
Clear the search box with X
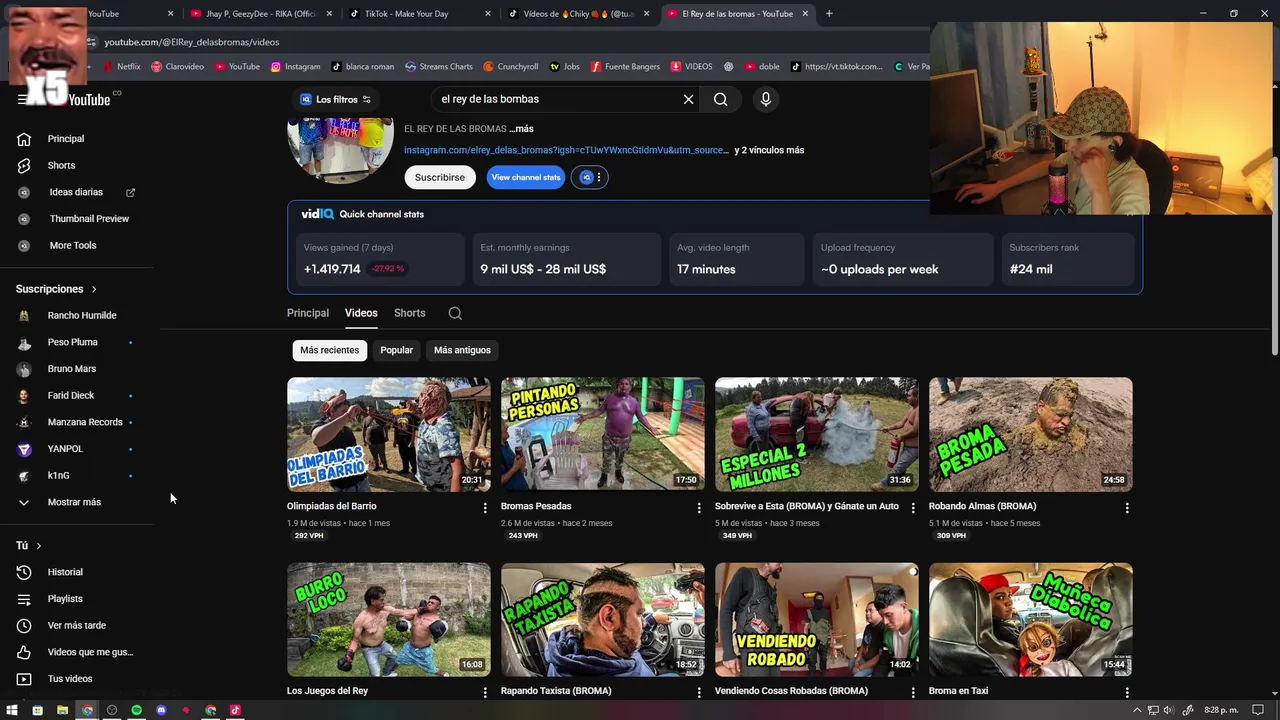[x=688, y=99]
